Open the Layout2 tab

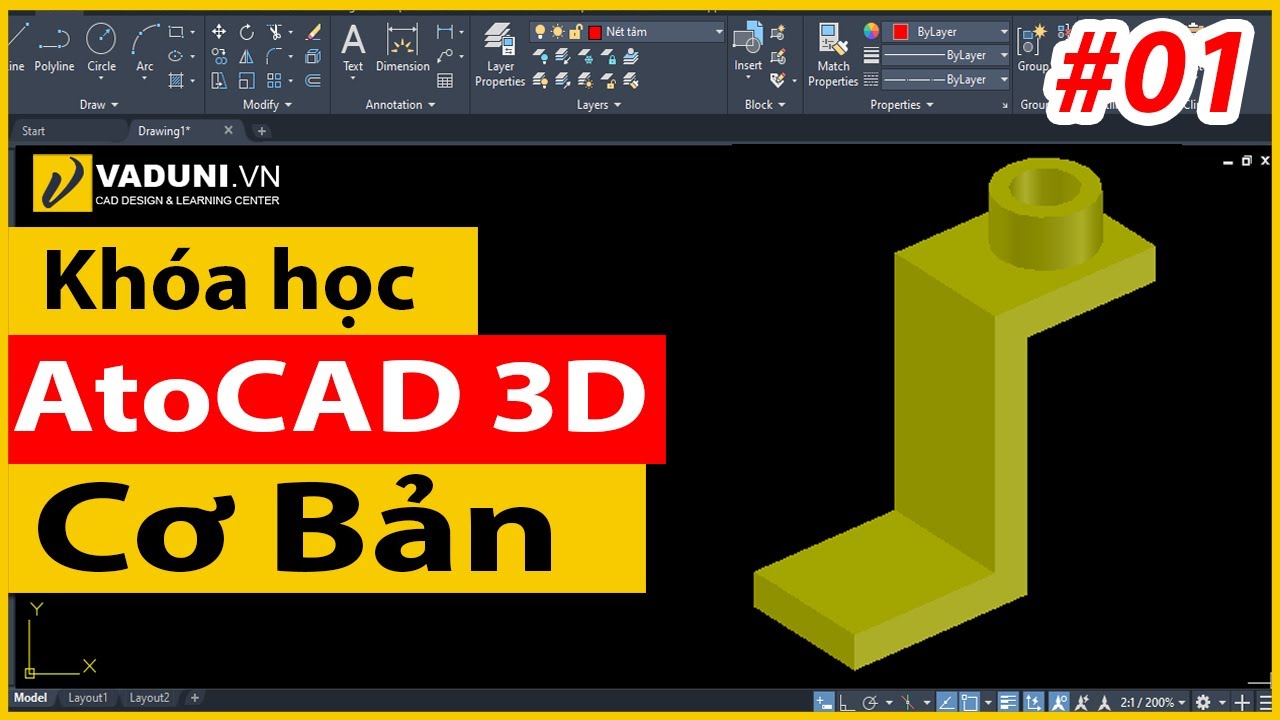(149, 698)
